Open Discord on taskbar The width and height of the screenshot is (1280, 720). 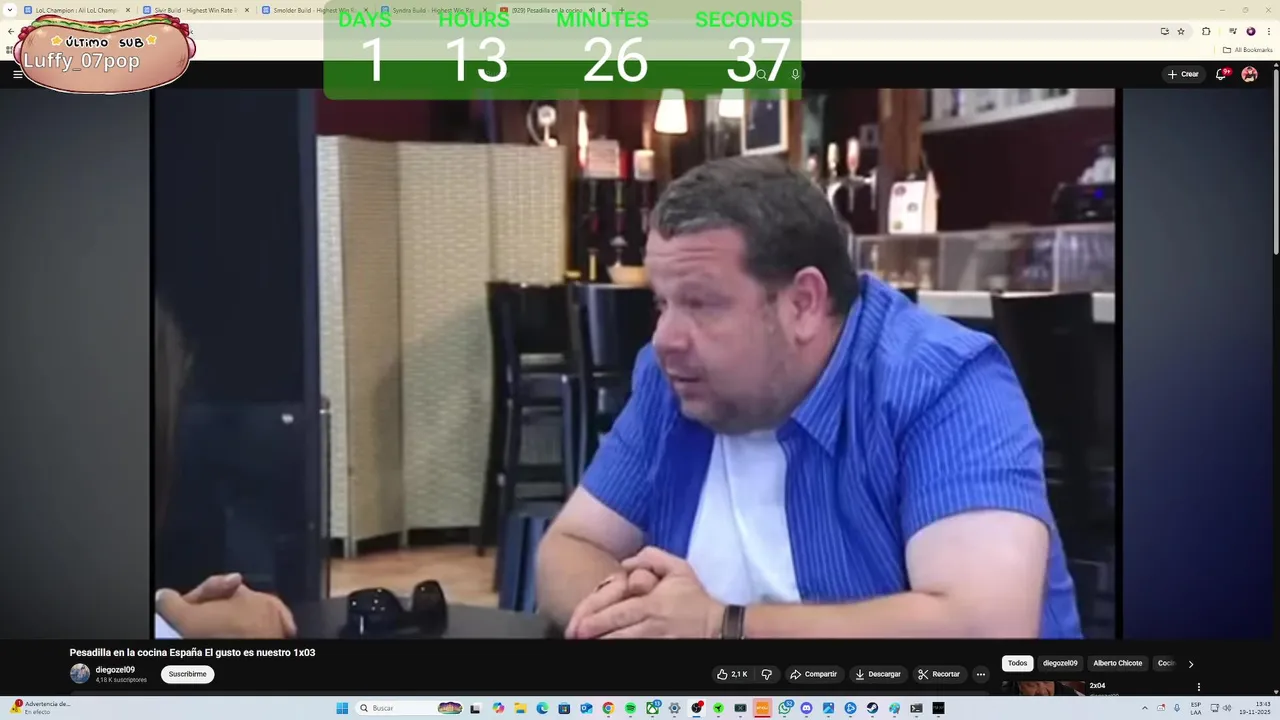[x=806, y=708]
